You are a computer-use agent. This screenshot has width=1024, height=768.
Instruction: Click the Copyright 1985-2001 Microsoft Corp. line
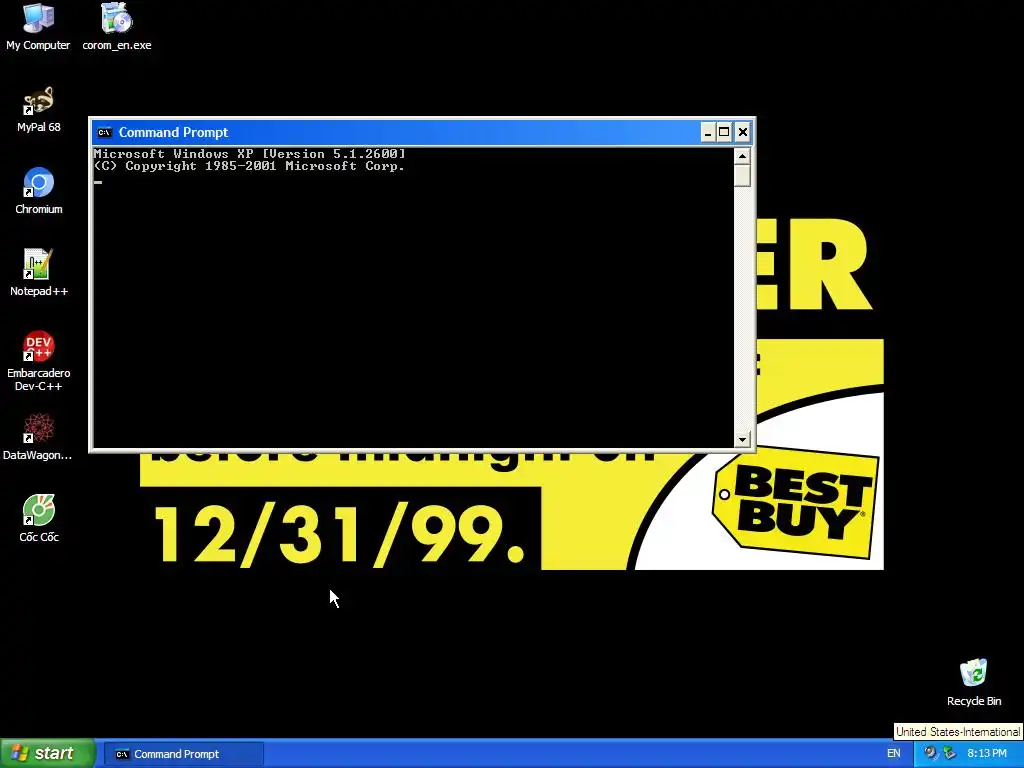coord(249,167)
